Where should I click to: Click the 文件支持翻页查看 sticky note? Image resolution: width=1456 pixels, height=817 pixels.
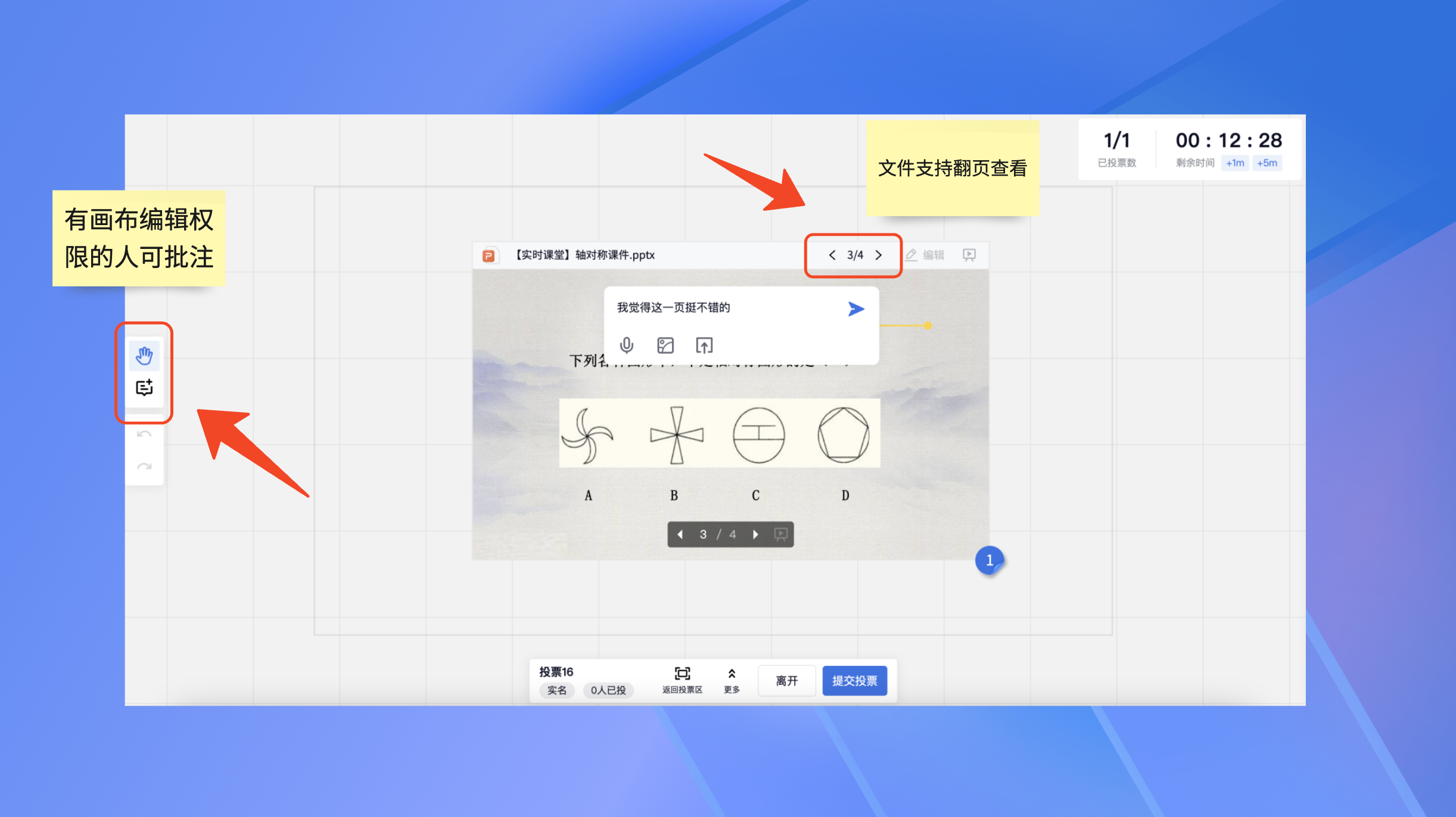953,168
